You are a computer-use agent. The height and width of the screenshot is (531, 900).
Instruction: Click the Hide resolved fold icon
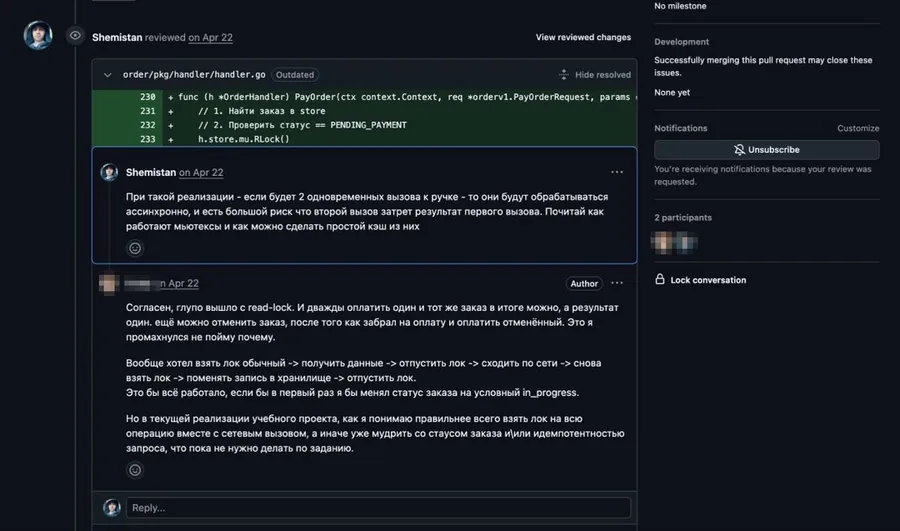564,75
